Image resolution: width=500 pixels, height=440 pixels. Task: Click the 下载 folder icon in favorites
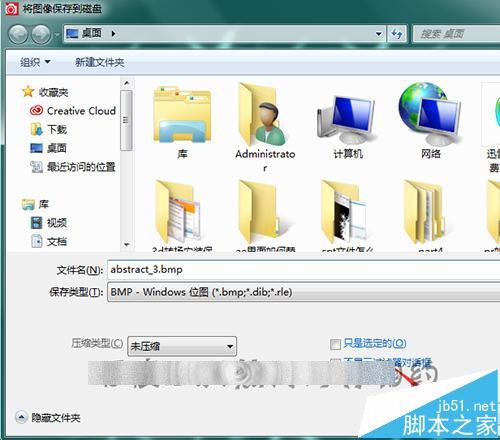click(x=36, y=129)
